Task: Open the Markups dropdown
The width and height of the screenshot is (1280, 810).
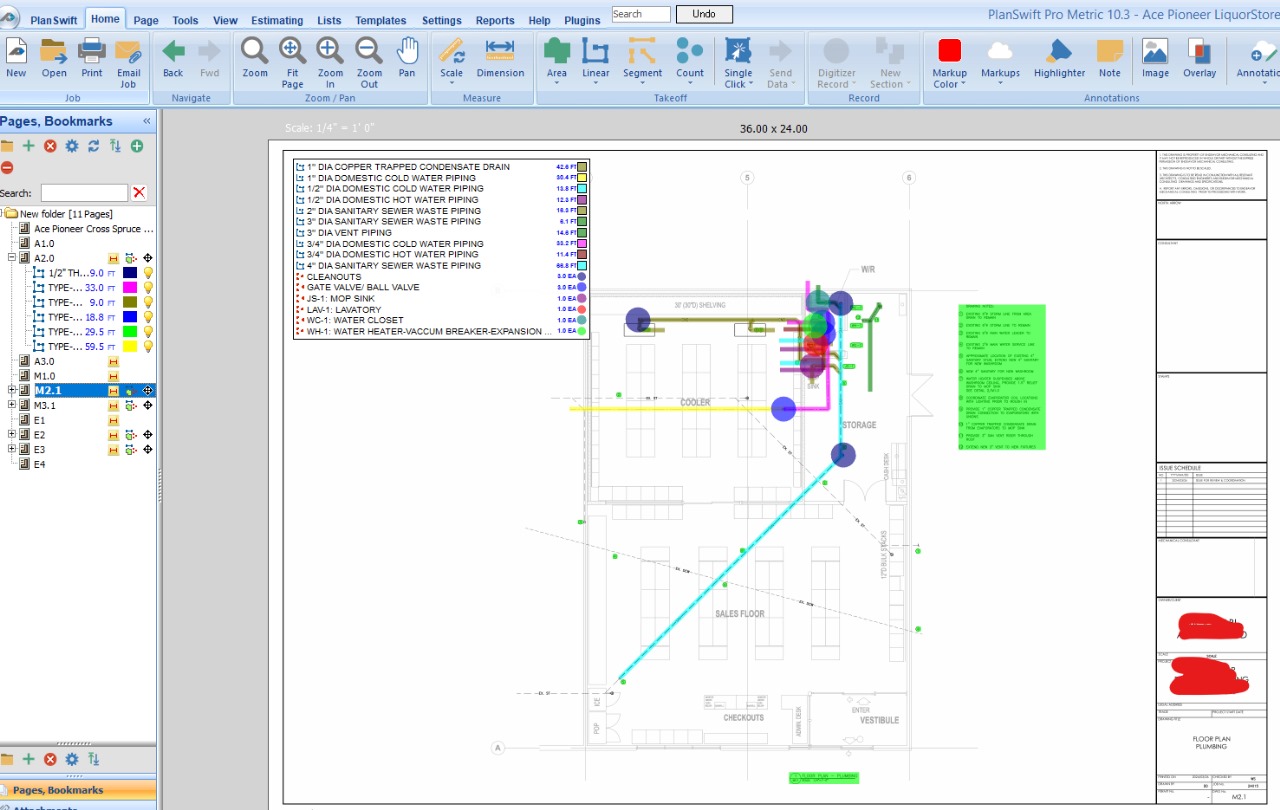Action: (x=1000, y=83)
